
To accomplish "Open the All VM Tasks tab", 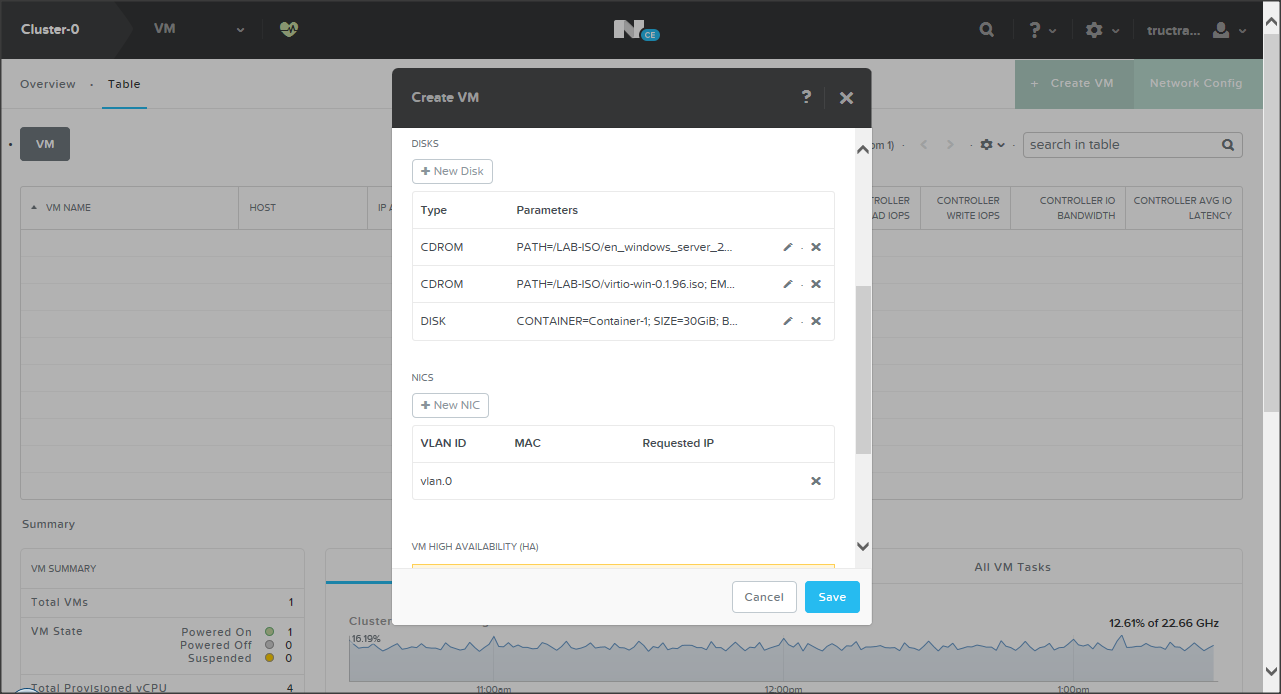I will point(1012,567).
